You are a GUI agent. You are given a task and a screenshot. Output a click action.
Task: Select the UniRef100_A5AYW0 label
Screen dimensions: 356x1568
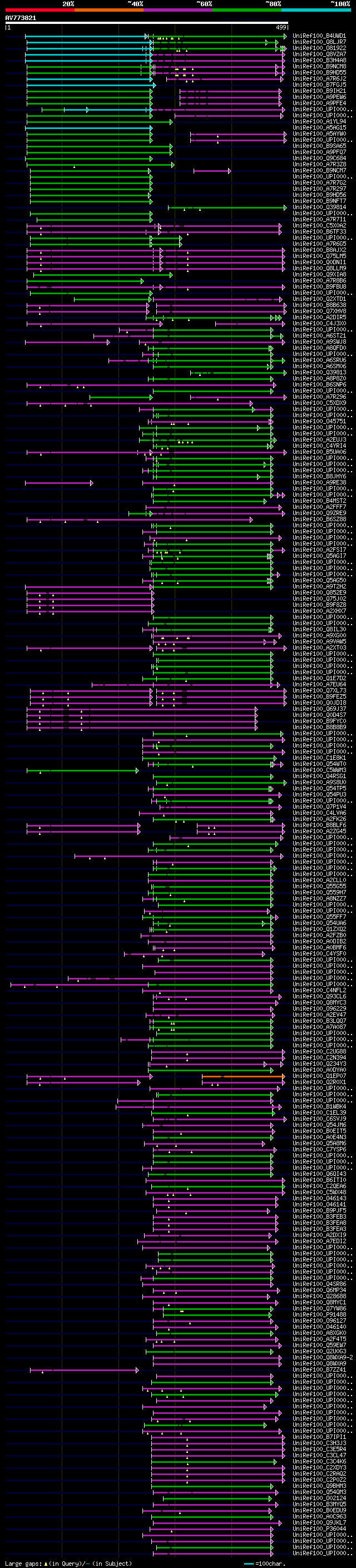[319, 134]
